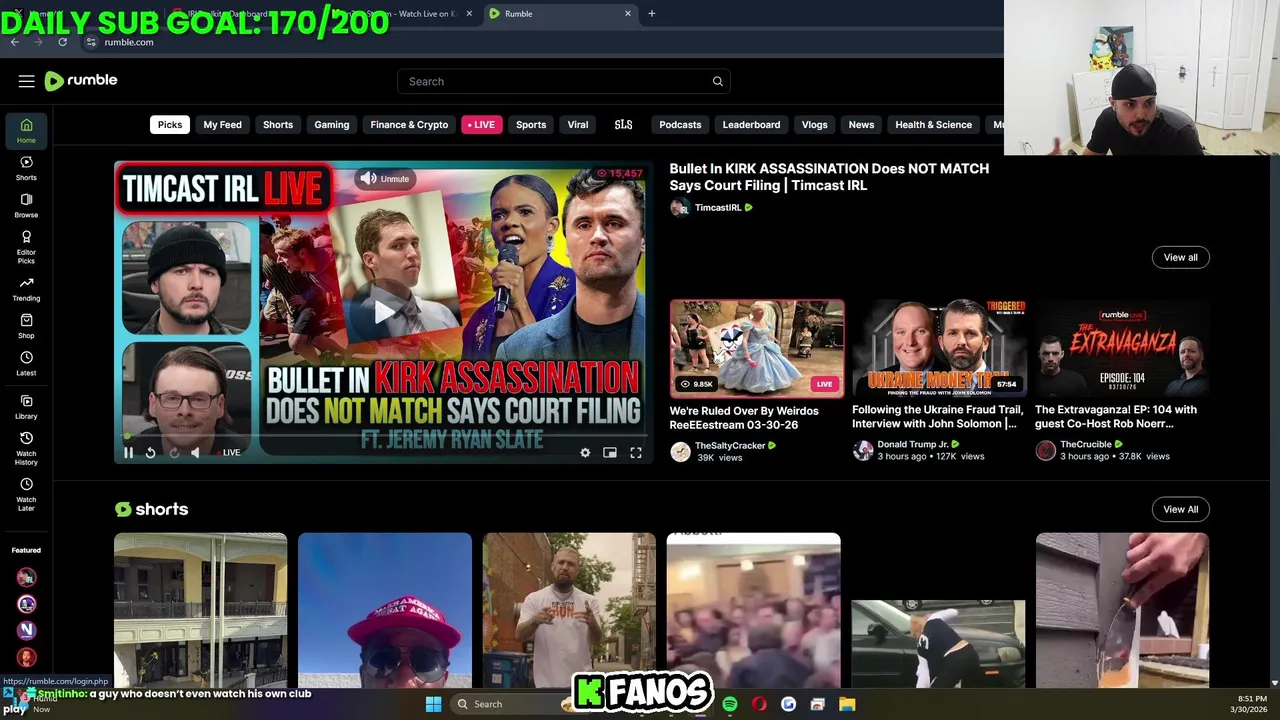Open File Explorer from the taskbar
Screen dimensions: 1280x720
tap(847, 704)
